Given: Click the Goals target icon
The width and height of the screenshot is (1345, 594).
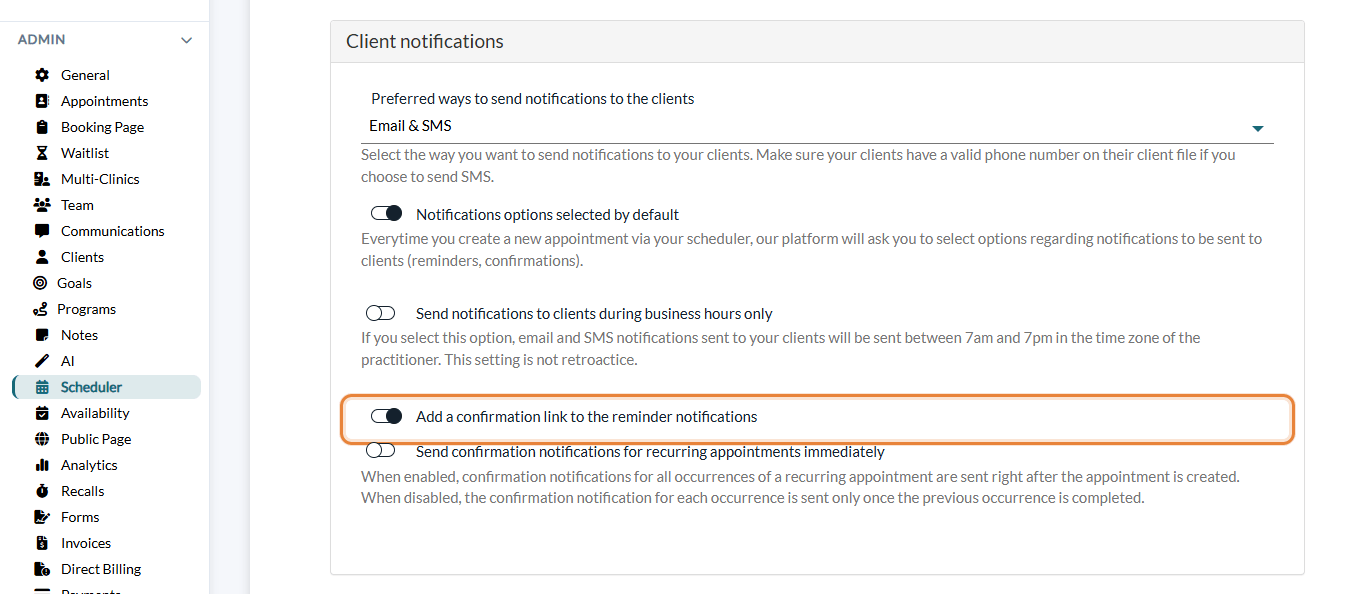Looking at the screenshot, I should coord(40,283).
